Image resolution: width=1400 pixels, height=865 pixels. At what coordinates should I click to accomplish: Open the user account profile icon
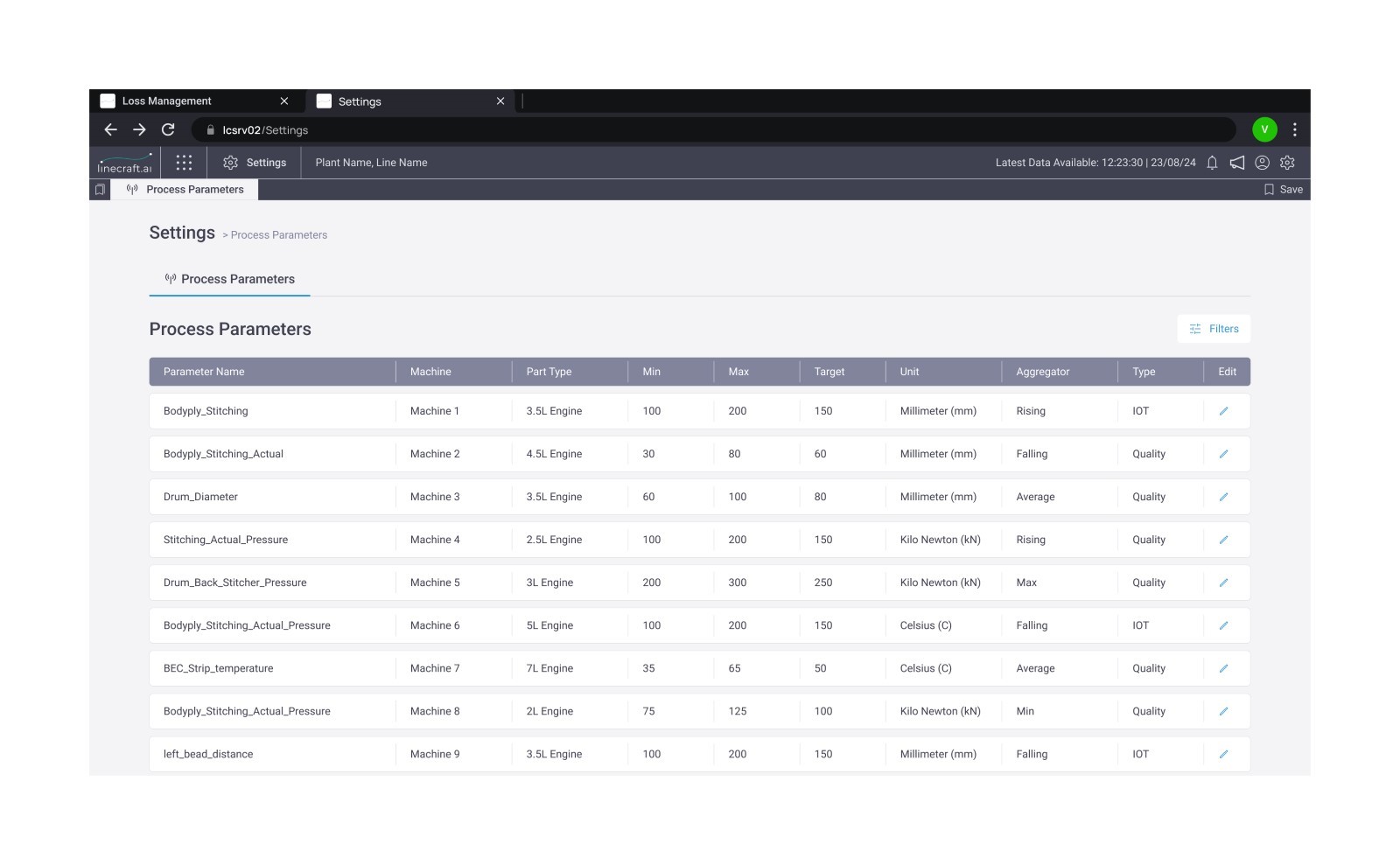click(1262, 163)
